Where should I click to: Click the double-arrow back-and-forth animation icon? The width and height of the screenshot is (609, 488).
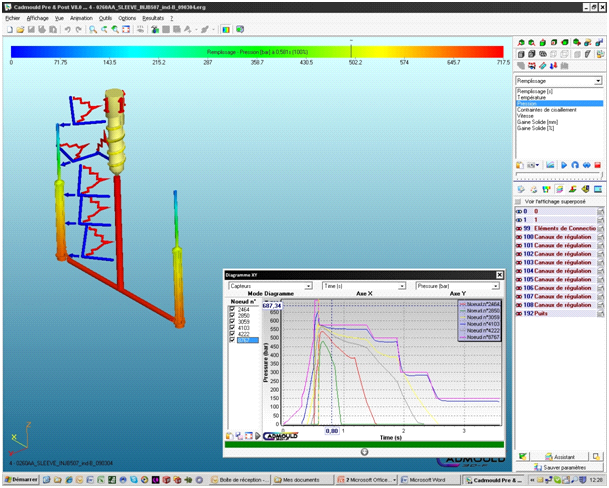(x=586, y=165)
